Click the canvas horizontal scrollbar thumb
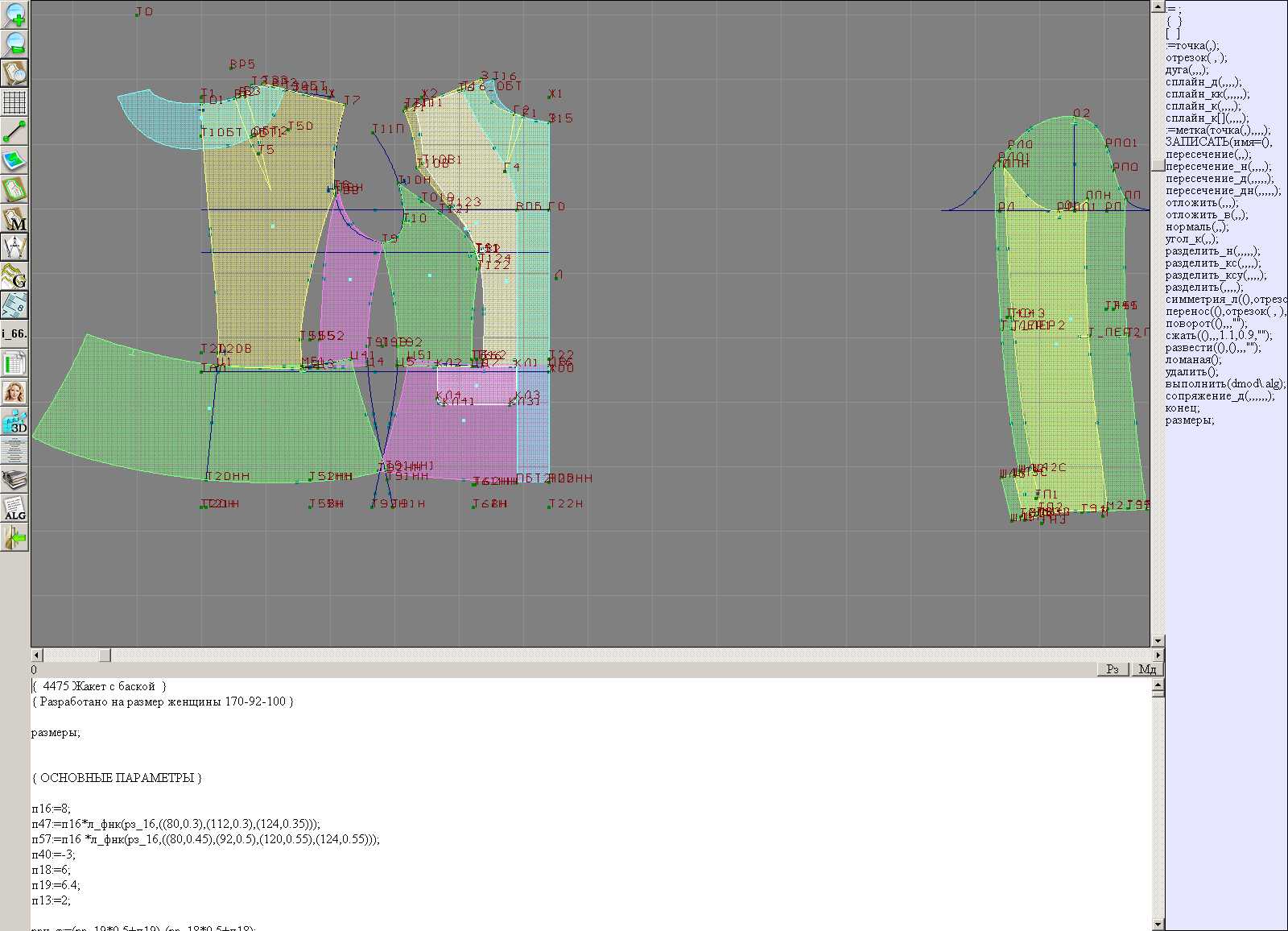The height and width of the screenshot is (931, 1288). tap(105, 655)
